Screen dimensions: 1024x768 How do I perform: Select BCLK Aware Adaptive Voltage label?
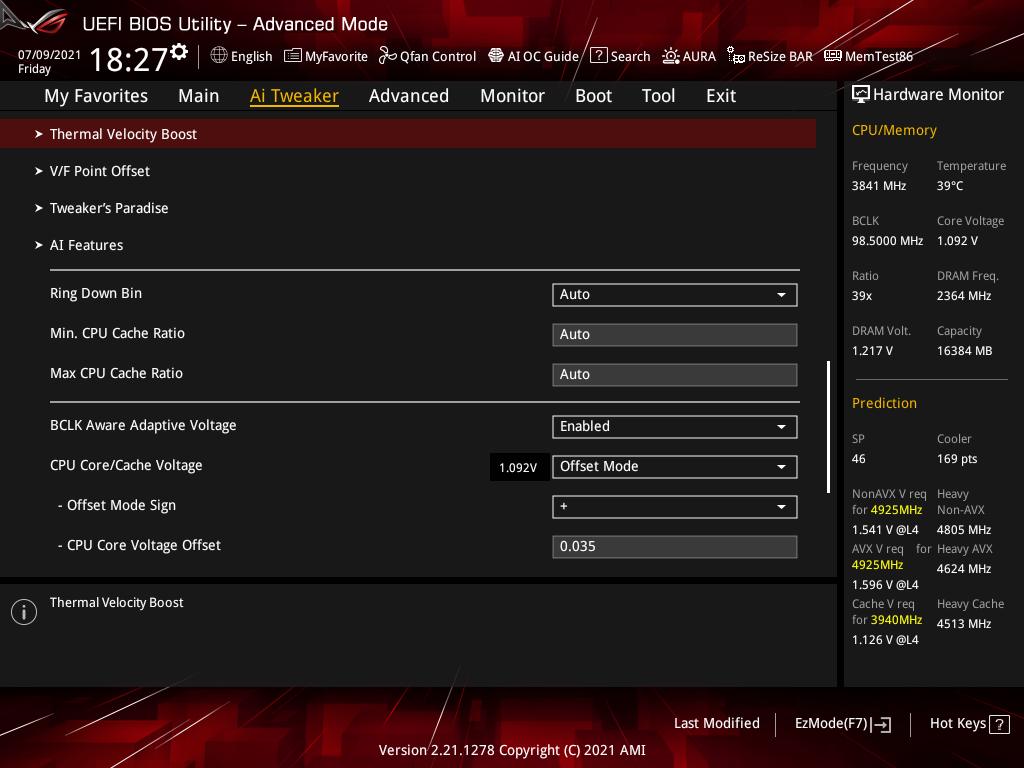[143, 426]
